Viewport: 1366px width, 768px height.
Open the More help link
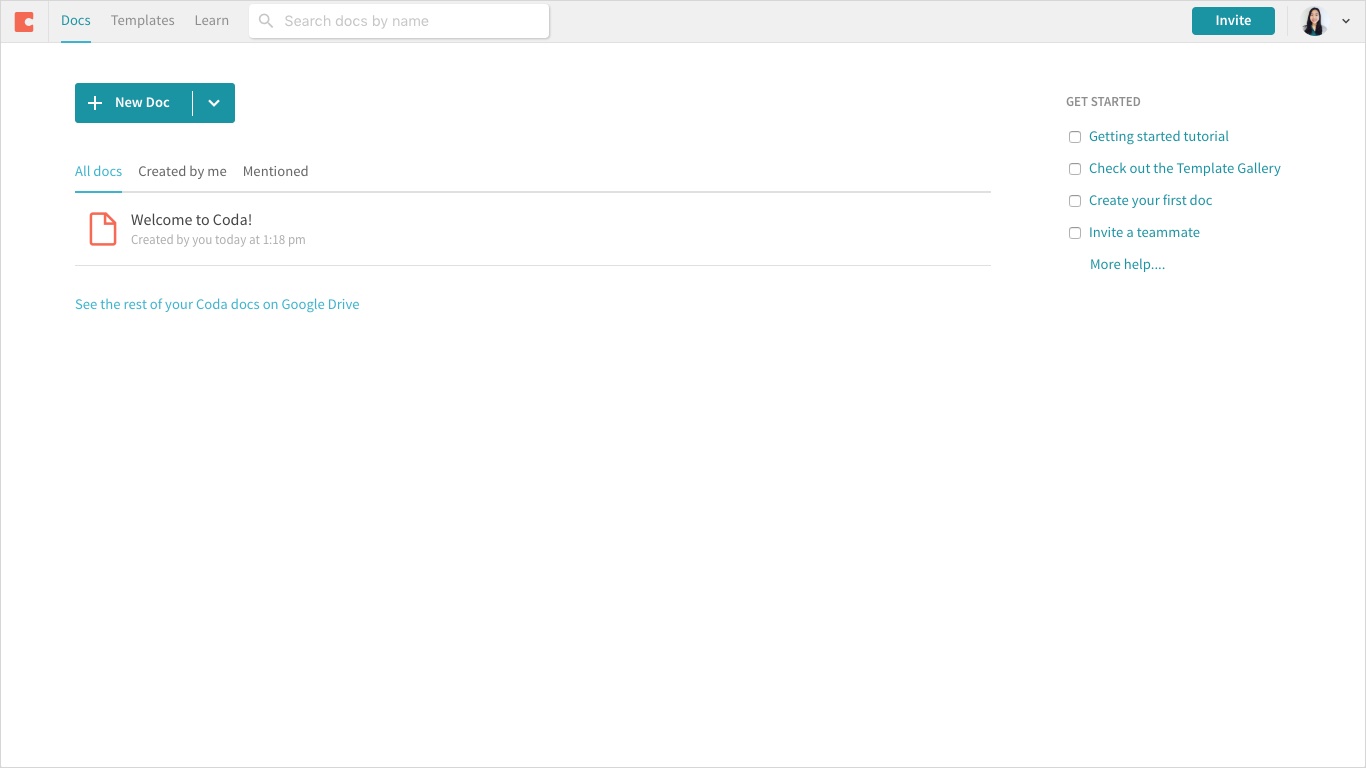[1127, 265]
